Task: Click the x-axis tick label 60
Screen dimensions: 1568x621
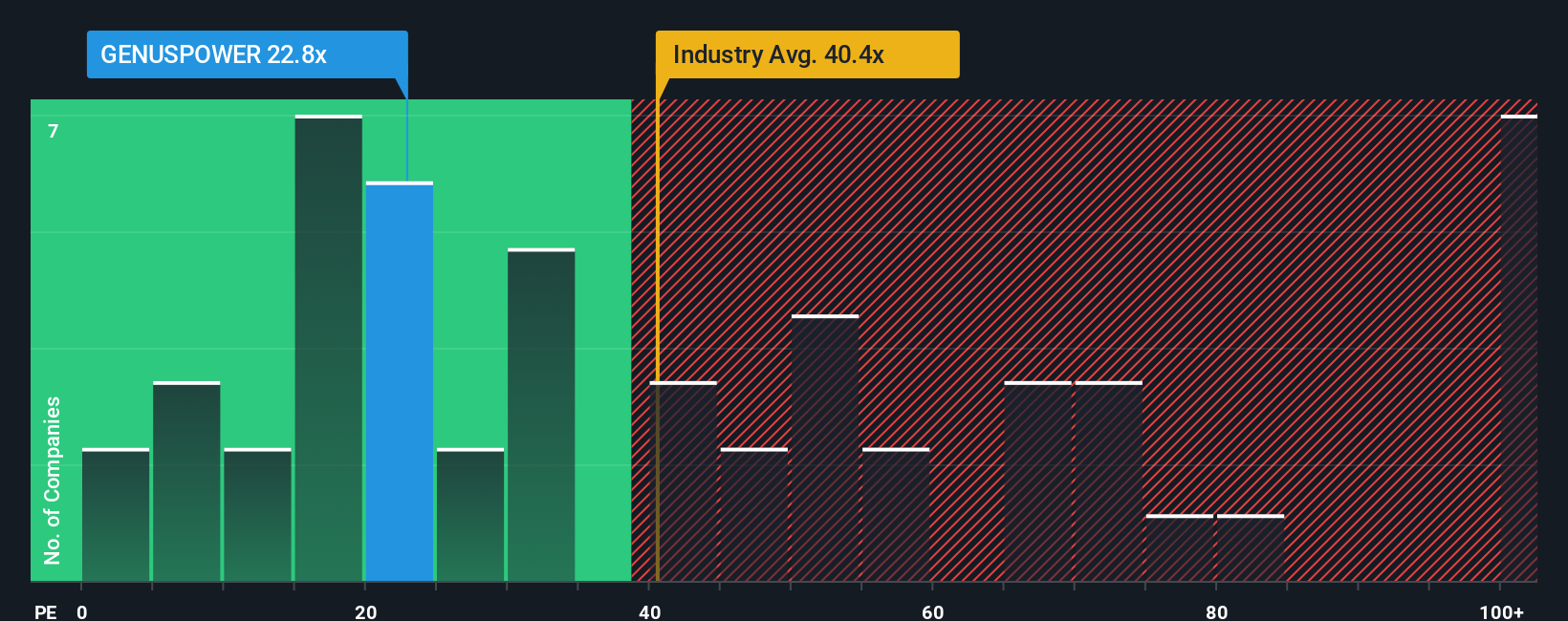Action: [933, 612]
